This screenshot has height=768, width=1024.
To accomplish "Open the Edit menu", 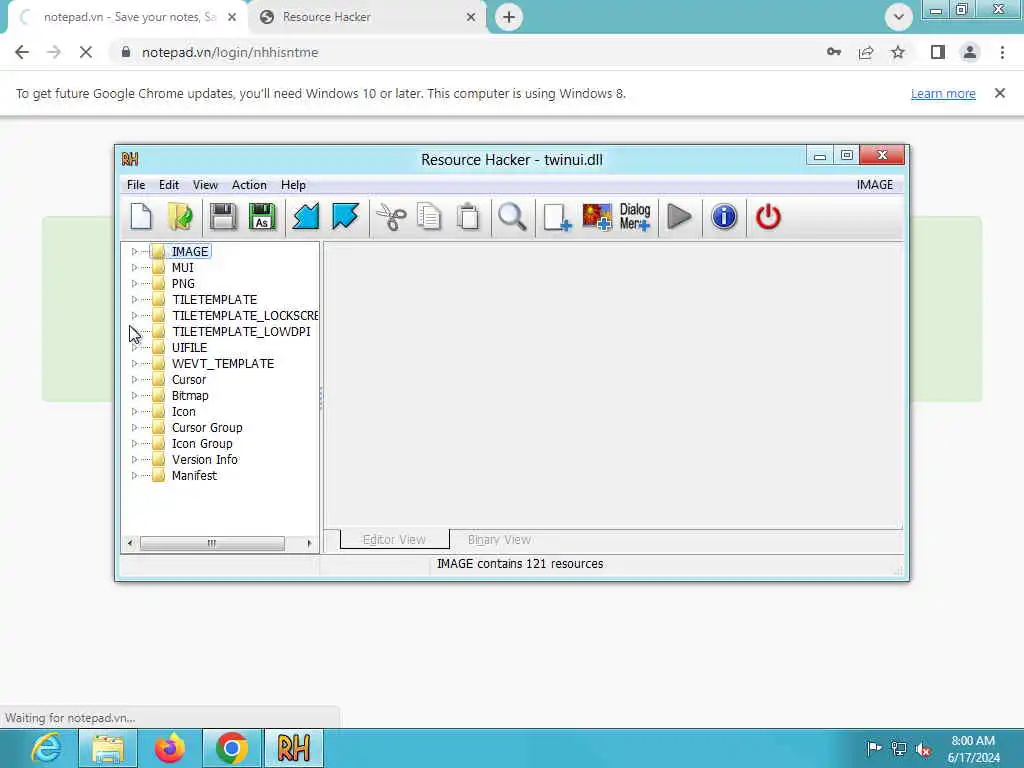I will (168, 185).
